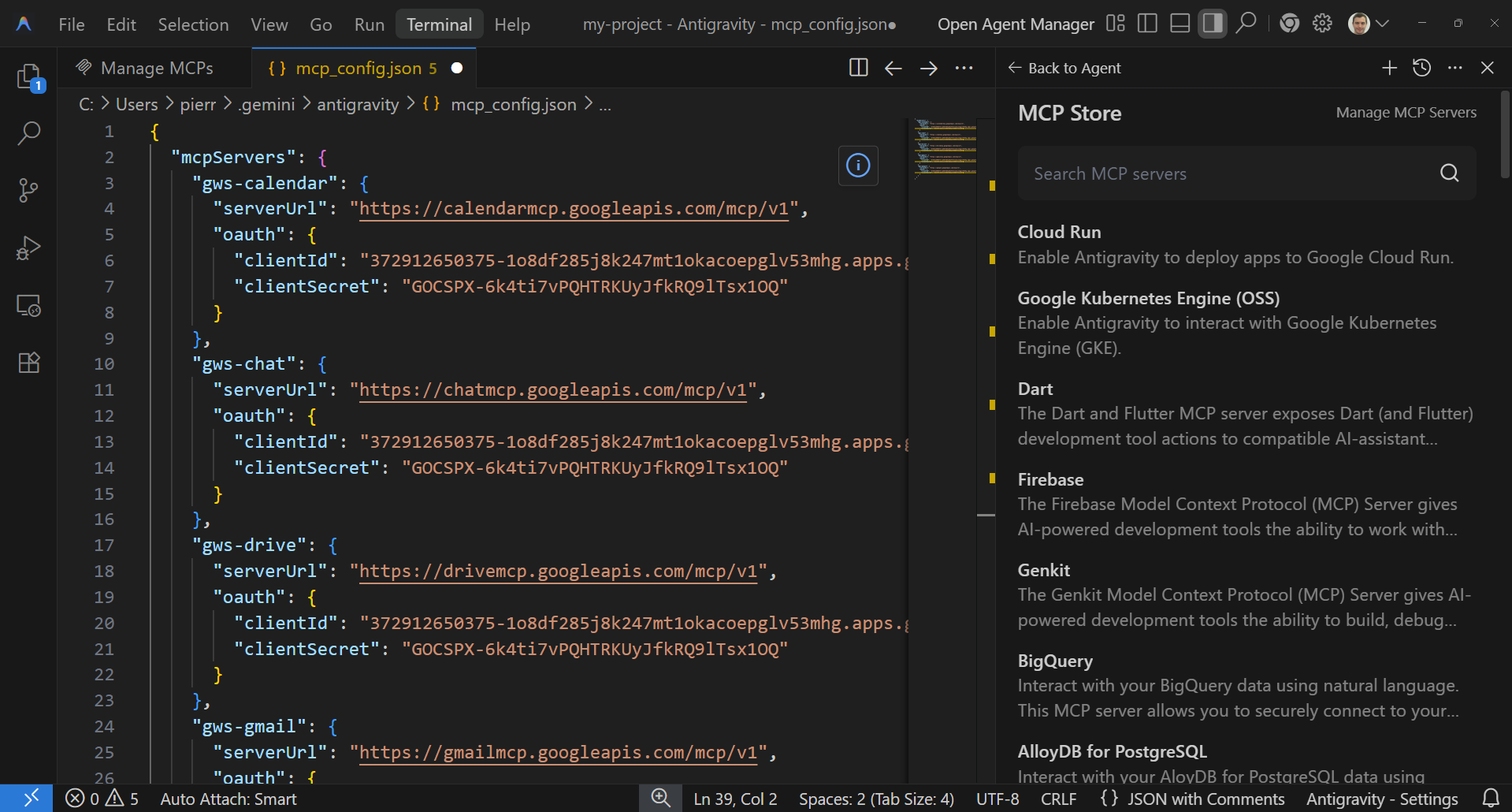Open settings gear in title bar
Image resolution: width=1512 pixels, height=812 pixels.
click(1322, 24)
